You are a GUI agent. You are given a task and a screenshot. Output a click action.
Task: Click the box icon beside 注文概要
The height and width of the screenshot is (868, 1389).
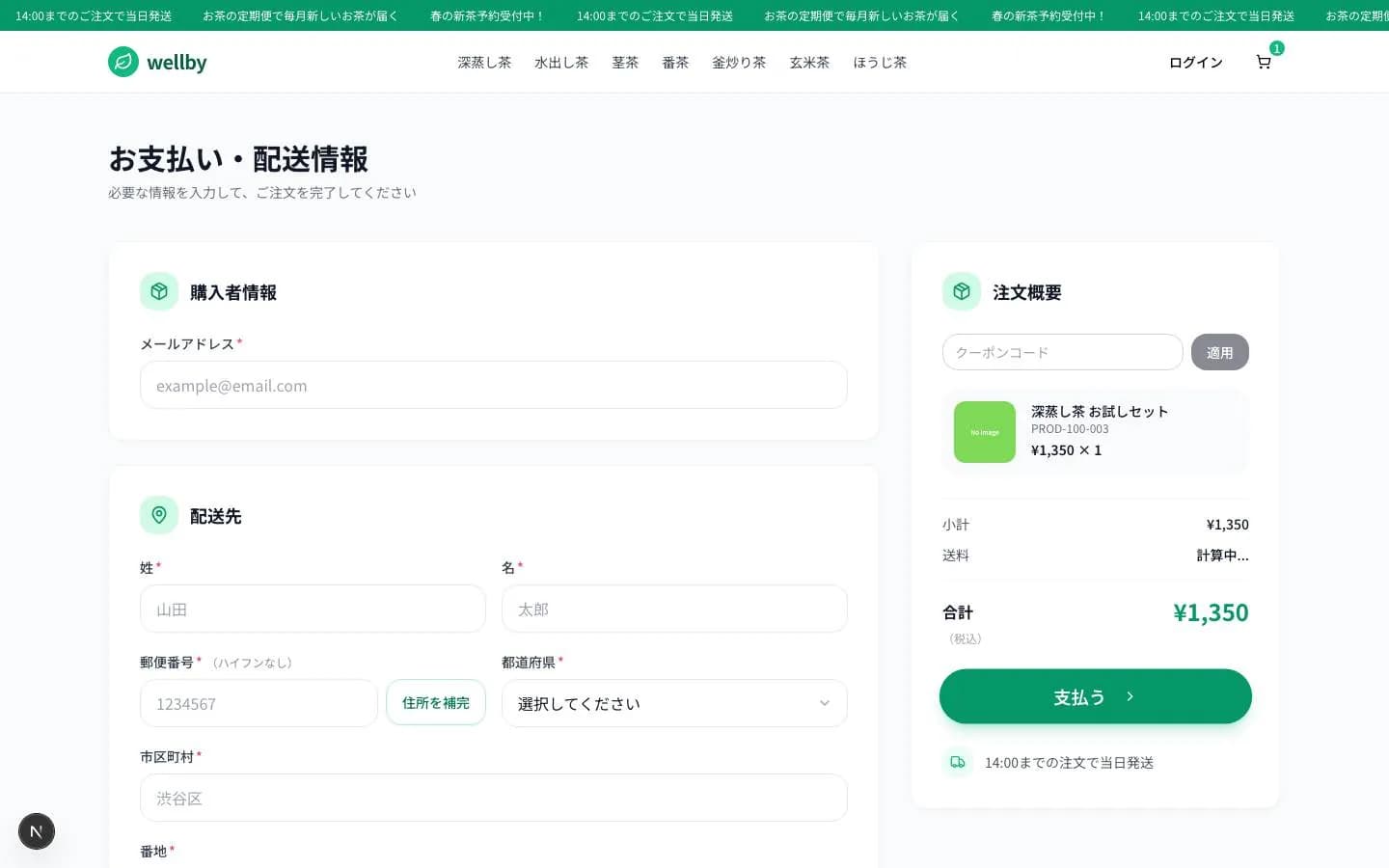[x=962, y=291]
